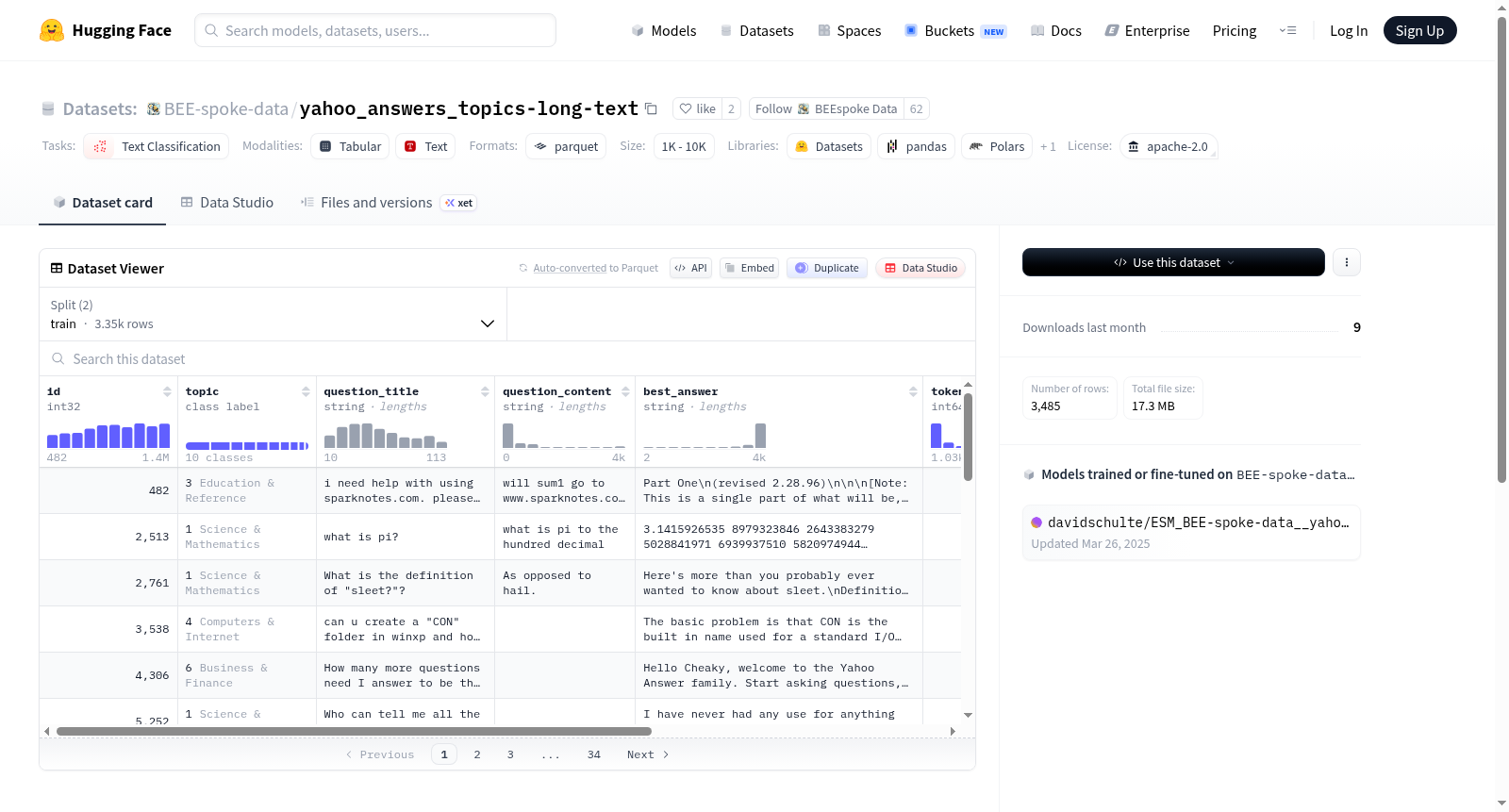
Task: Open the Datasets library tag
Action: tap(829, 146)
